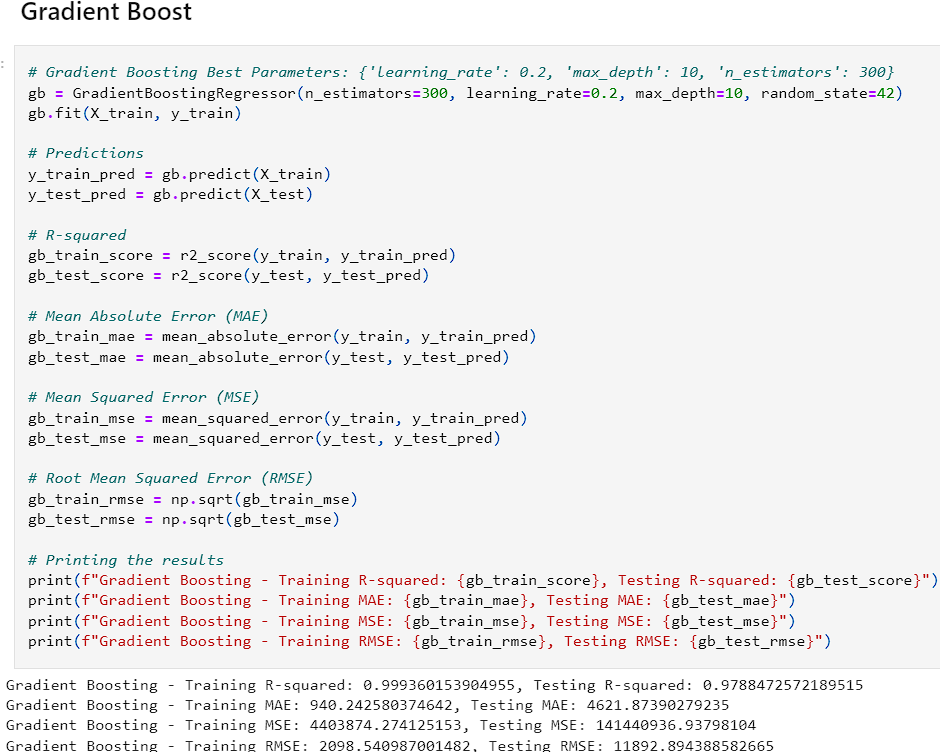The height and width of the screenshot is (752, 940).
Task: Click the print statement for R-squared
Action: click(x=483, y=580)
